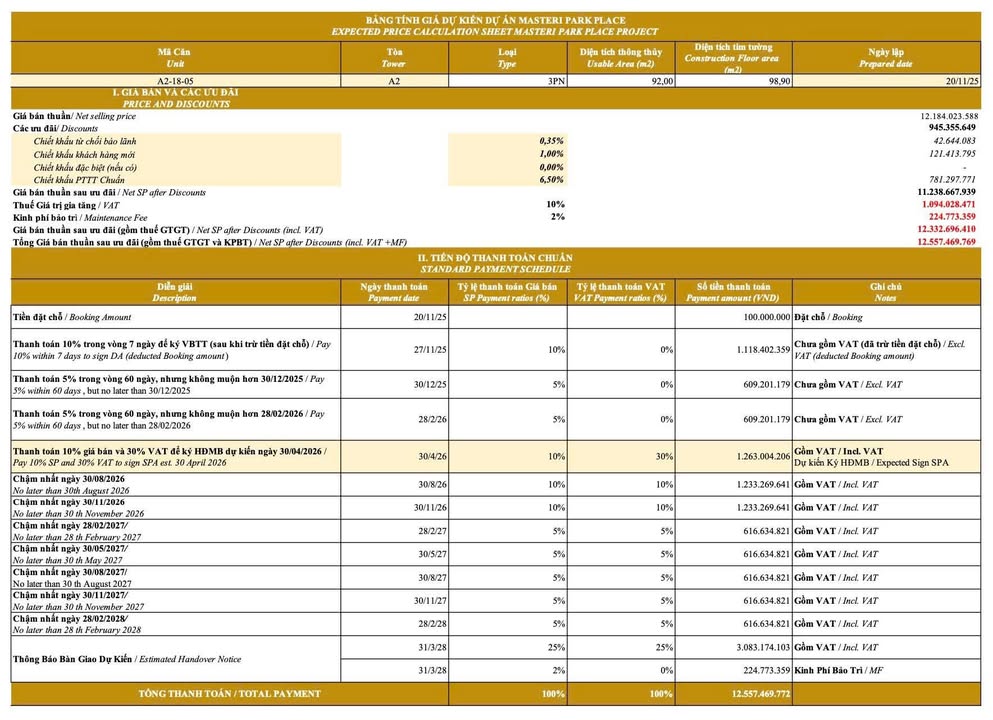The width and height of the screenshot is (993, 720).
Task: Select the 3.083.174.103 handover payment amount
Action: click(732, 649)
